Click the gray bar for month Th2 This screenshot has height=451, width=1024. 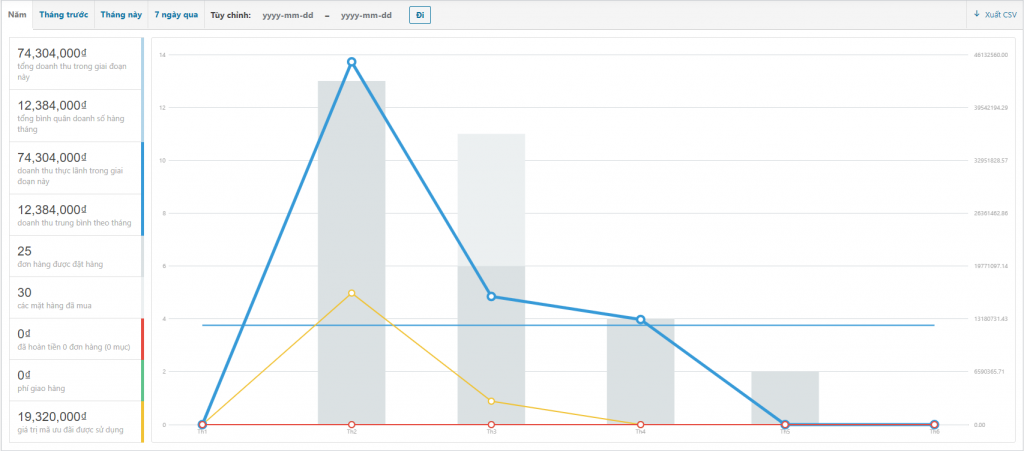pyautogui.click(x=351, y=253)
